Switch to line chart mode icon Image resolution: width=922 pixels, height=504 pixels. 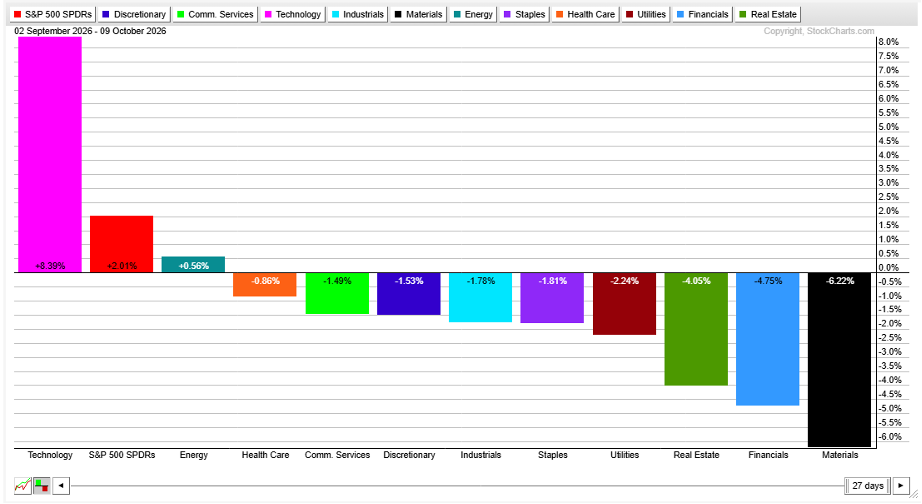pyautogui.click(x=22, y=486)
